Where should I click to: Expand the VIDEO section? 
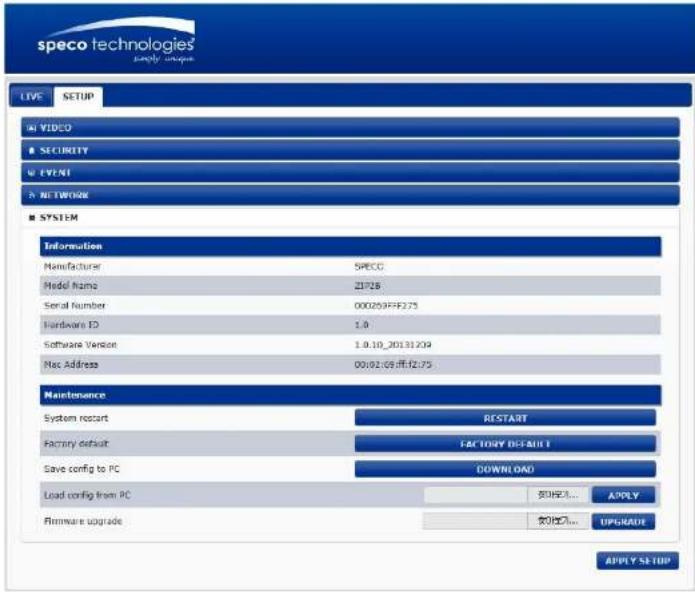pyautogui.click(x=350, y=128)
